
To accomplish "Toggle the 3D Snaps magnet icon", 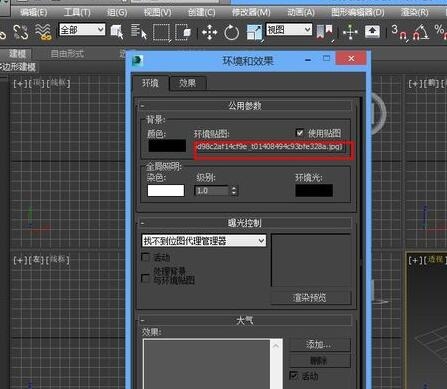I will tap(399, 32).
